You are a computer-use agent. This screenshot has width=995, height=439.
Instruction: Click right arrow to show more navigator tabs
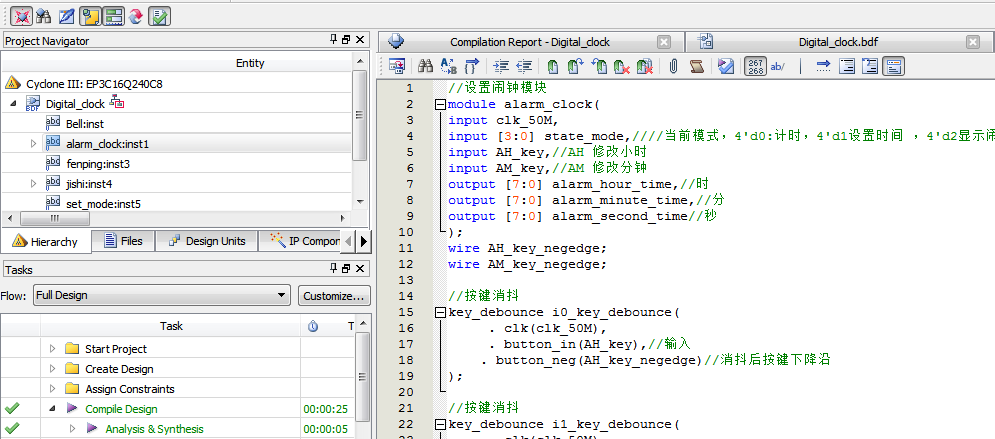coord(363,241)
